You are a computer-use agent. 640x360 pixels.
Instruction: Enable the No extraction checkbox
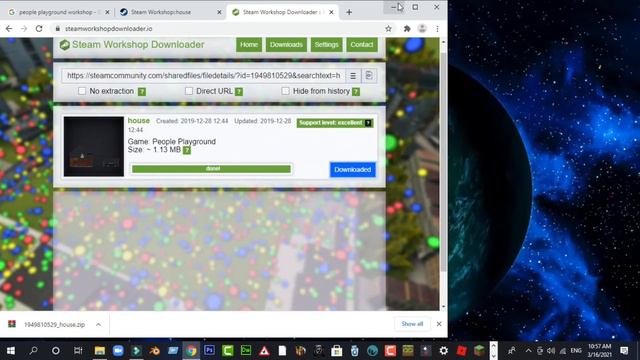82,91
